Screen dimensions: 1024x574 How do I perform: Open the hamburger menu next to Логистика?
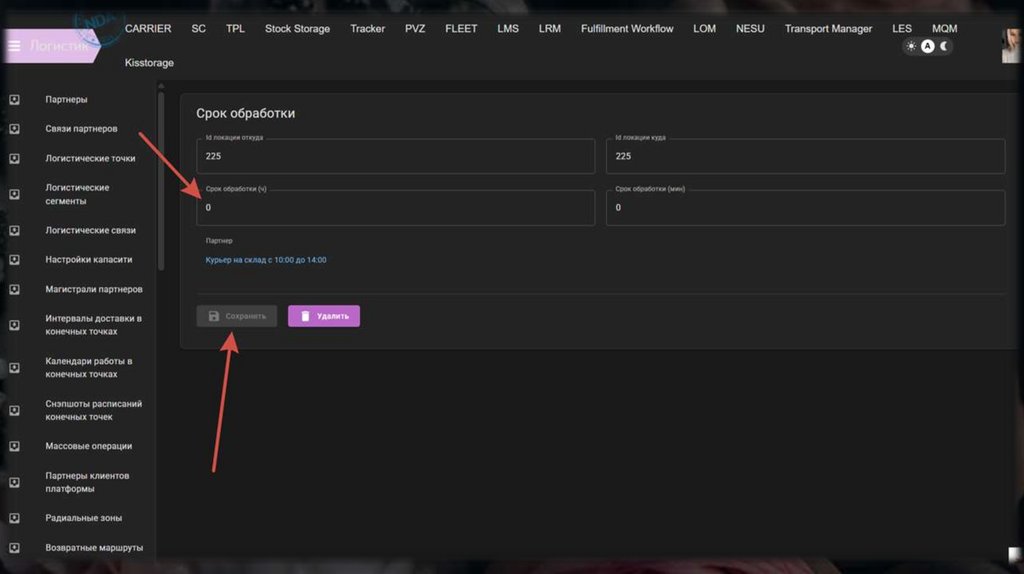tap(14, 46)
